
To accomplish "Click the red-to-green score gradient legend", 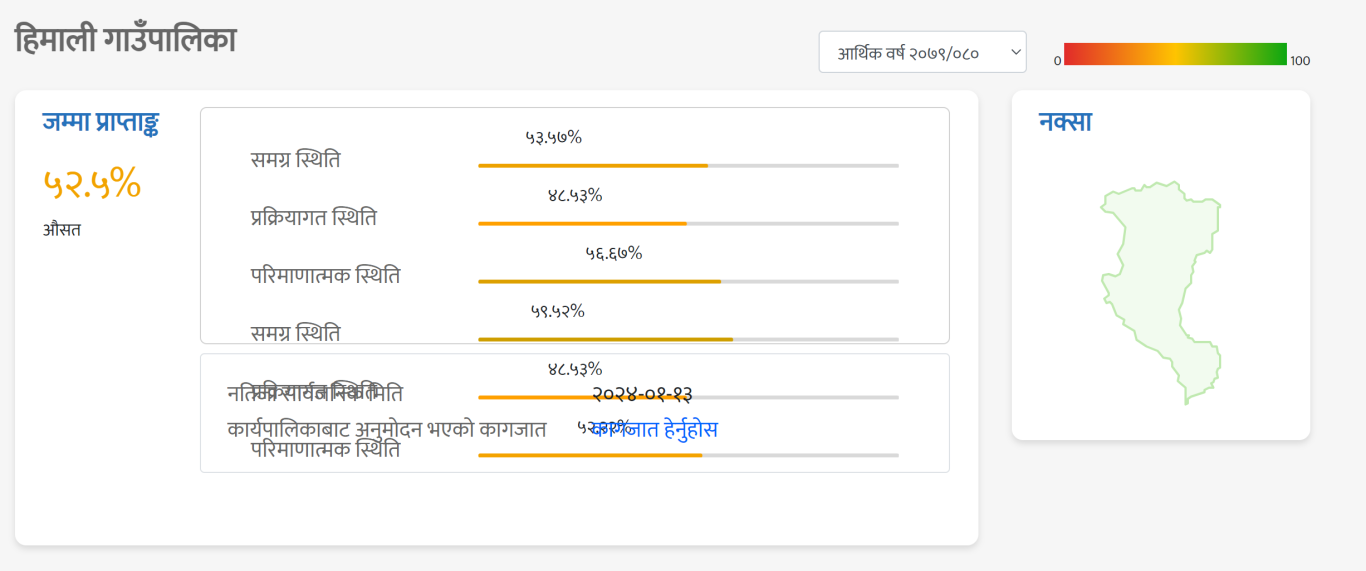I will point(1175,54).
